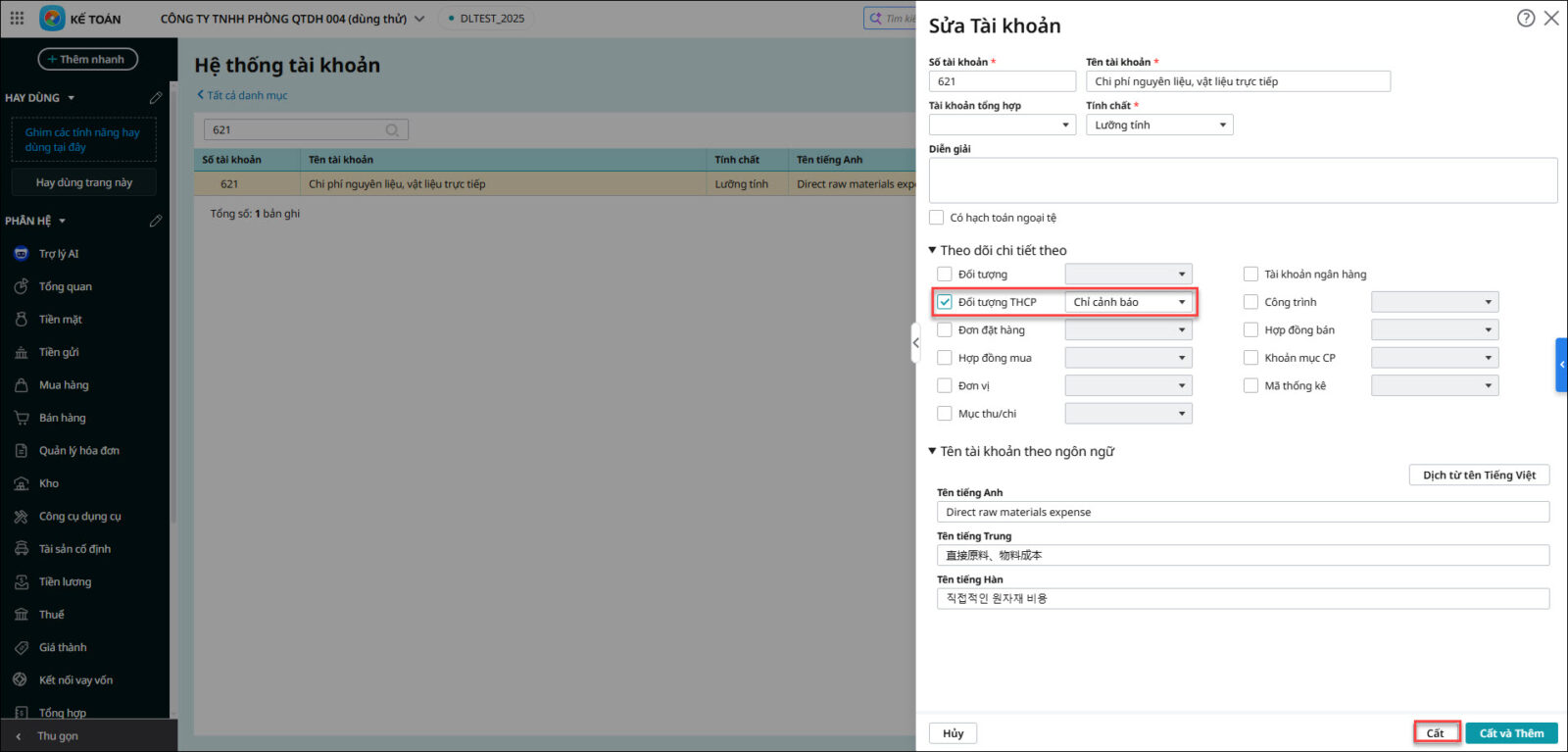The width and height of the screenshot is (1568, 752).
Task: Open the Tính chất dropdown
Action: coord(1159,125)
